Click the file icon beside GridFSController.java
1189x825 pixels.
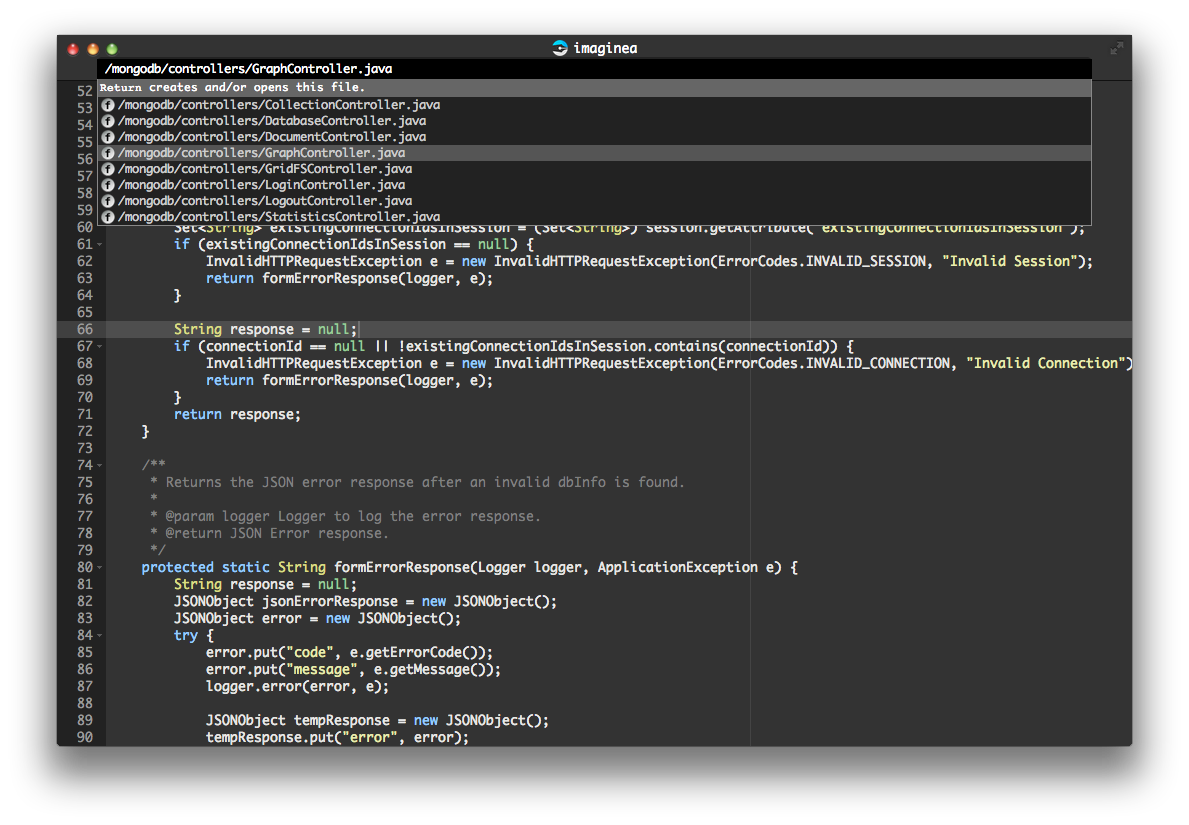pyautogui.click(x=108, y=169)
